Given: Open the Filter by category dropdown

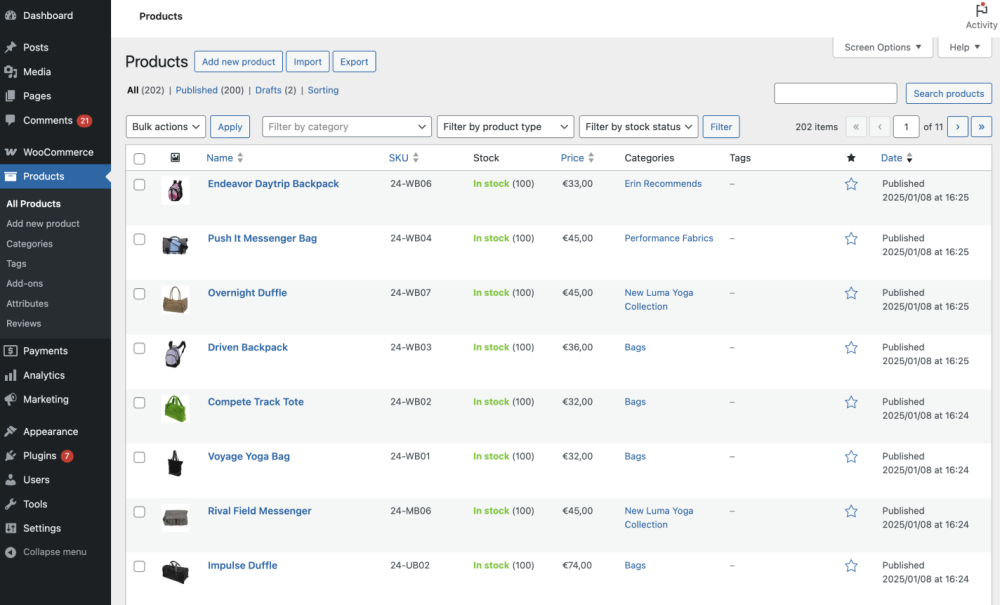Looking at the screenshot, I should [346, 126].
